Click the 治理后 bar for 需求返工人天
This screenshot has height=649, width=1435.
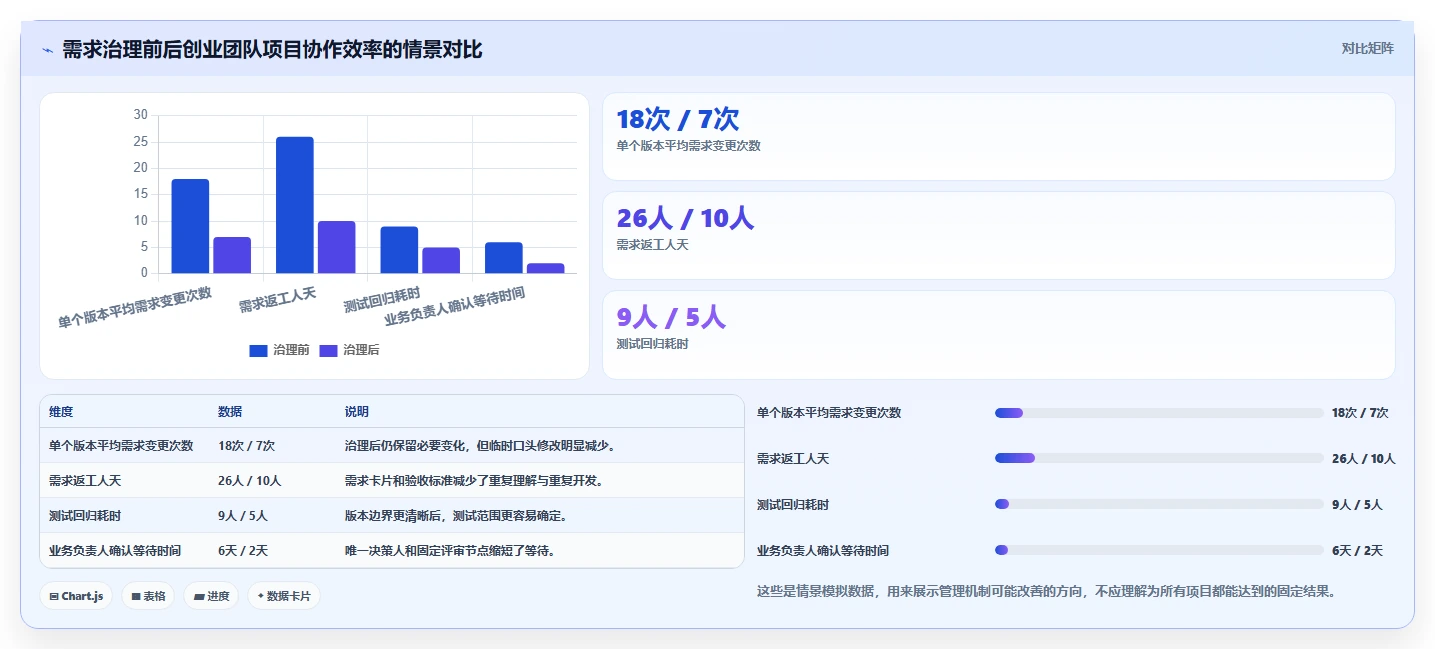tap(337, 247)
